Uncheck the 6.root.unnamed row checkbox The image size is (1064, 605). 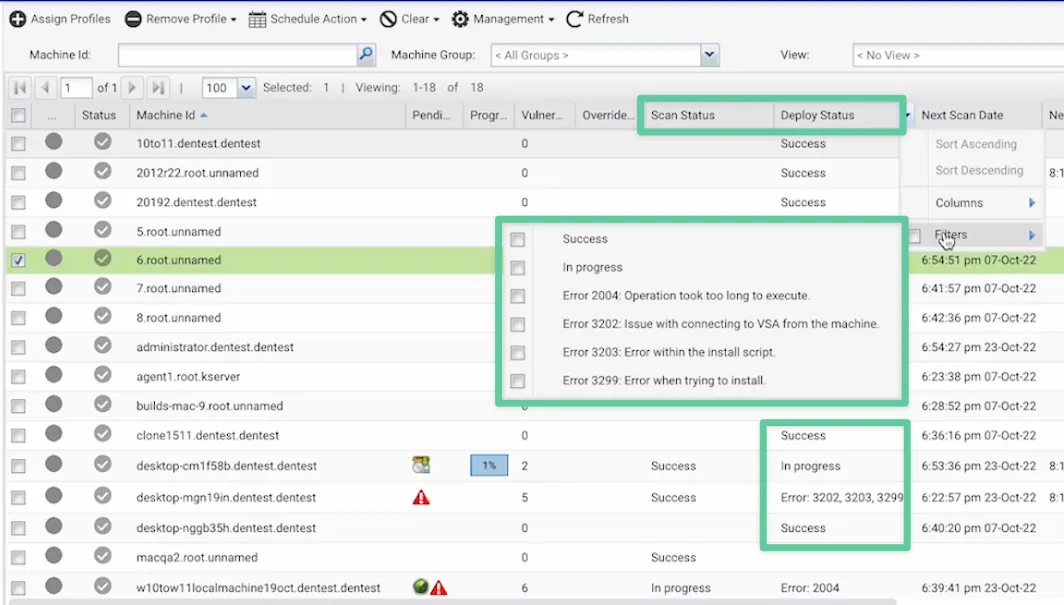[18, 260]
